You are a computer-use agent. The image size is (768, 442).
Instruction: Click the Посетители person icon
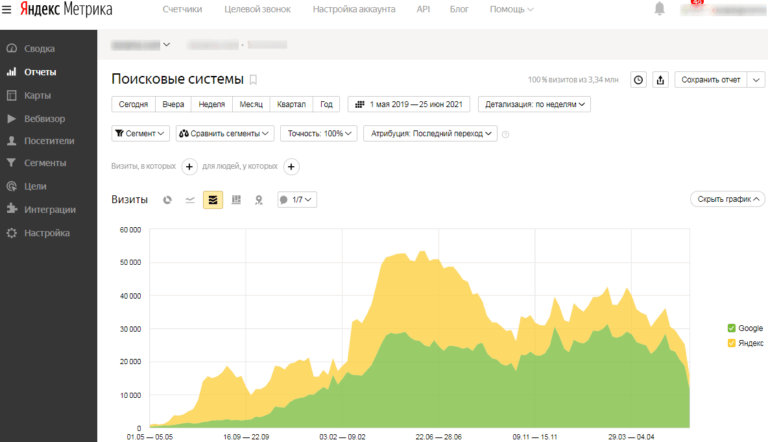pyautogui.click(x=12, y=141)
